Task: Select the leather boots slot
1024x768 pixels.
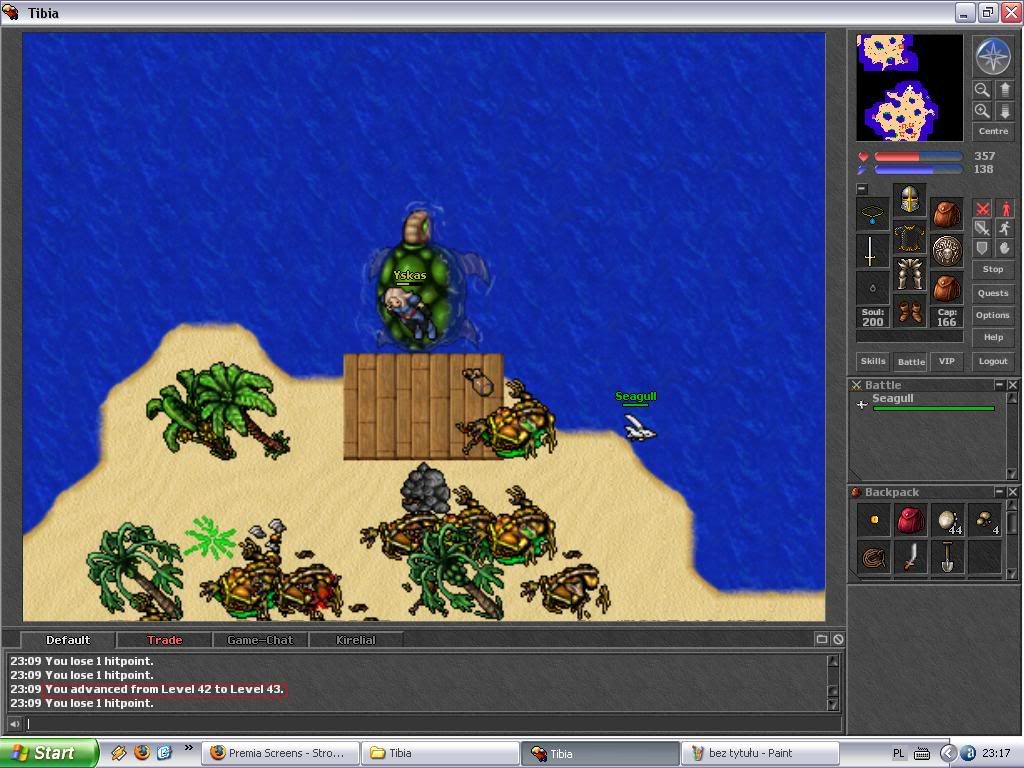Action: tap(909, 311)
